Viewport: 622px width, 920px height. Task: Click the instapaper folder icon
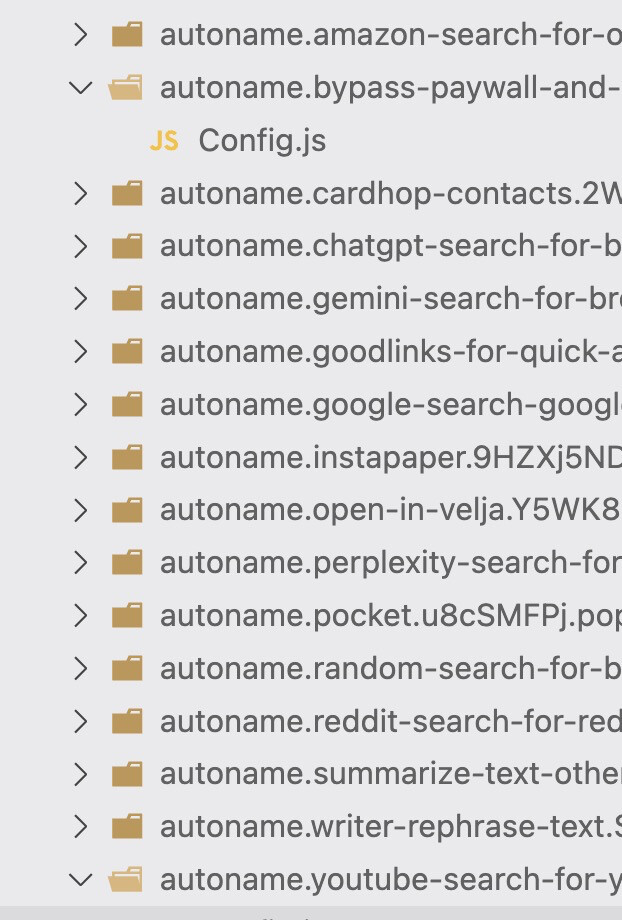127,456
